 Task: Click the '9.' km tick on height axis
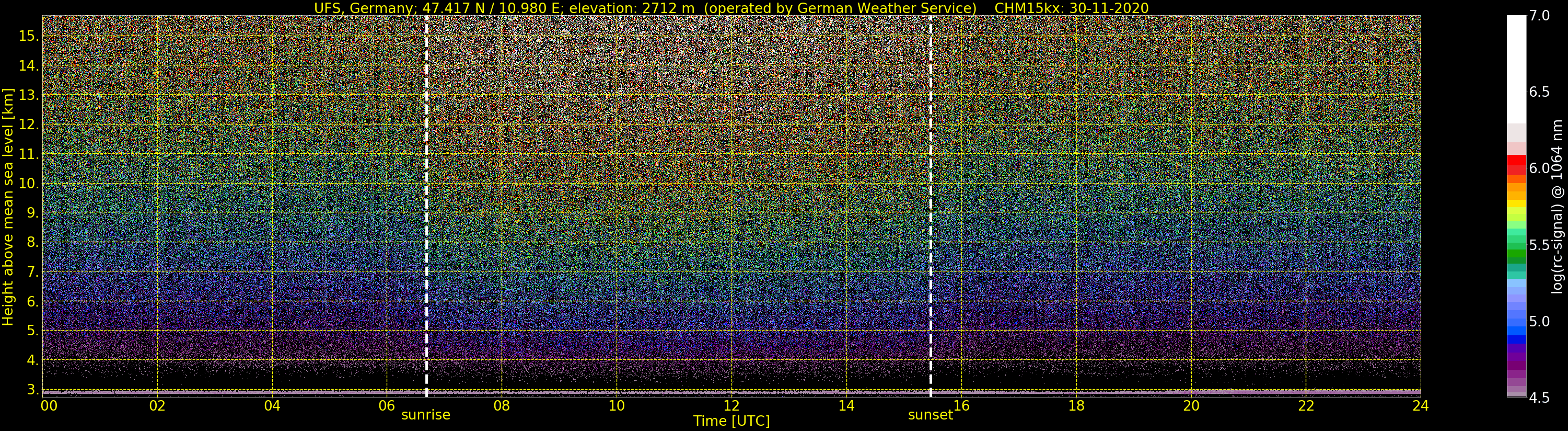point(33,213)
